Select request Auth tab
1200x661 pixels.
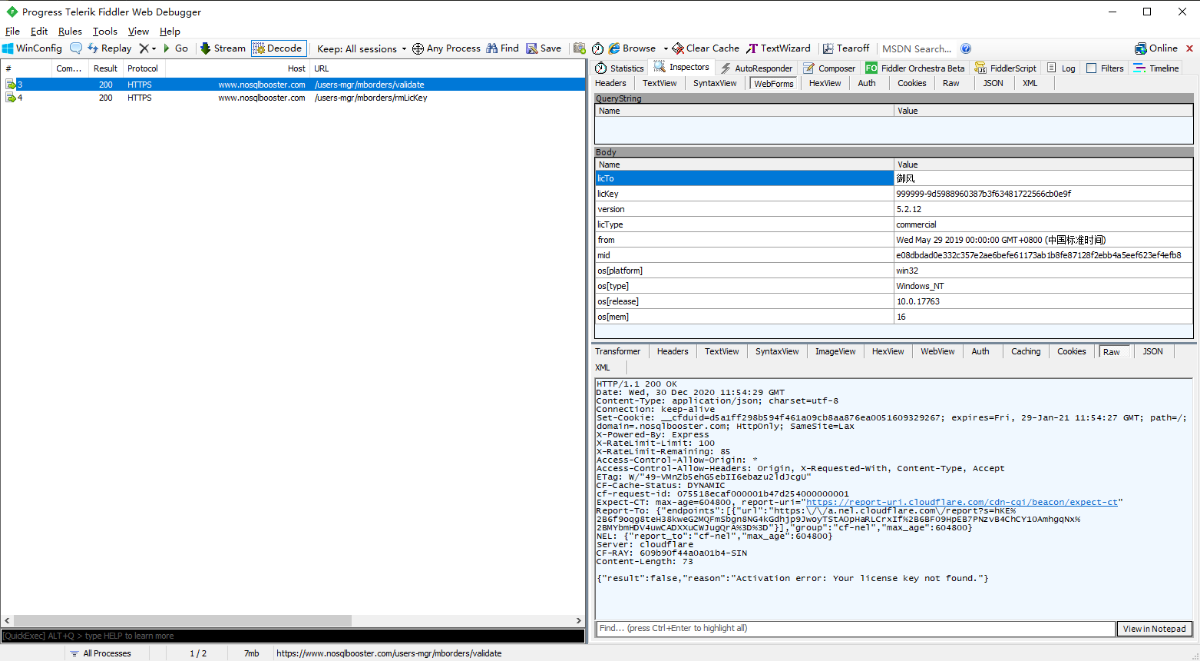pos(866,83)
